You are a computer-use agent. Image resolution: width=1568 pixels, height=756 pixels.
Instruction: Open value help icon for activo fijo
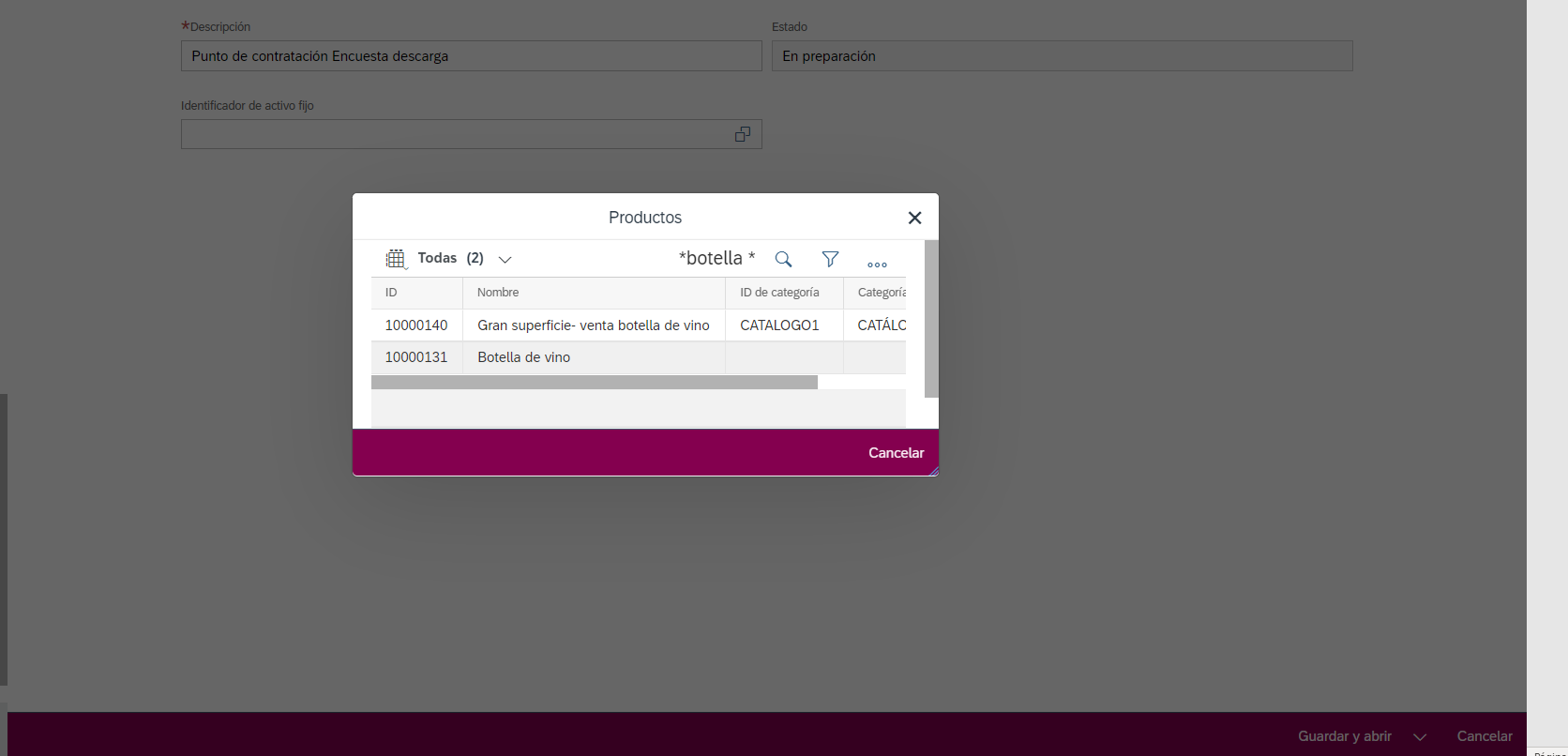(743, 134)
